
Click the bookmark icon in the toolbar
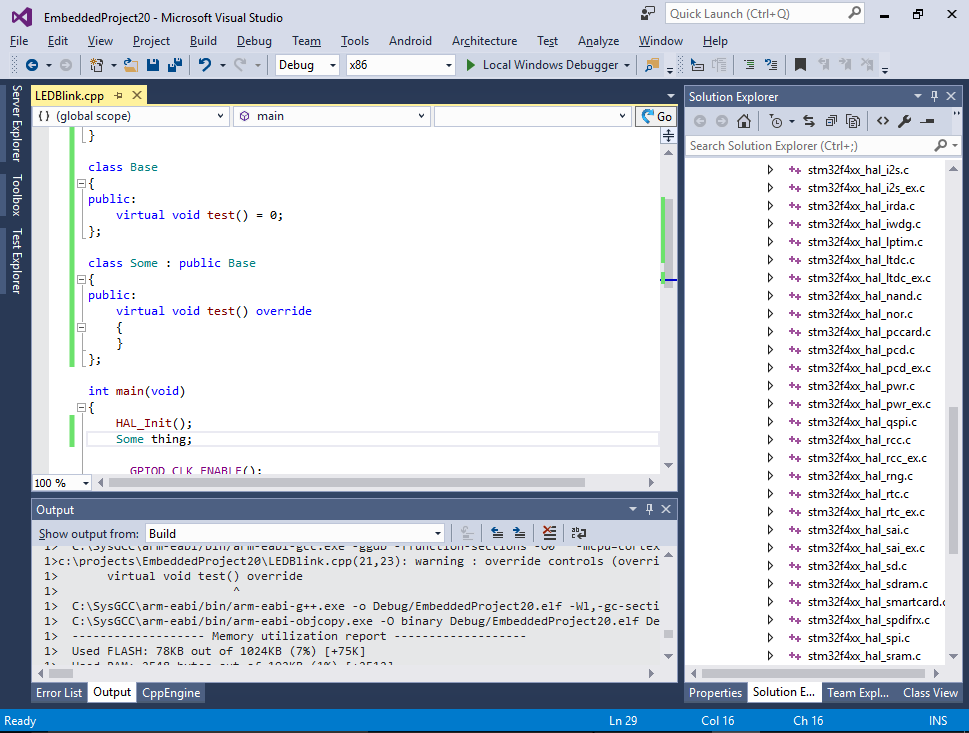pos(800,65)
